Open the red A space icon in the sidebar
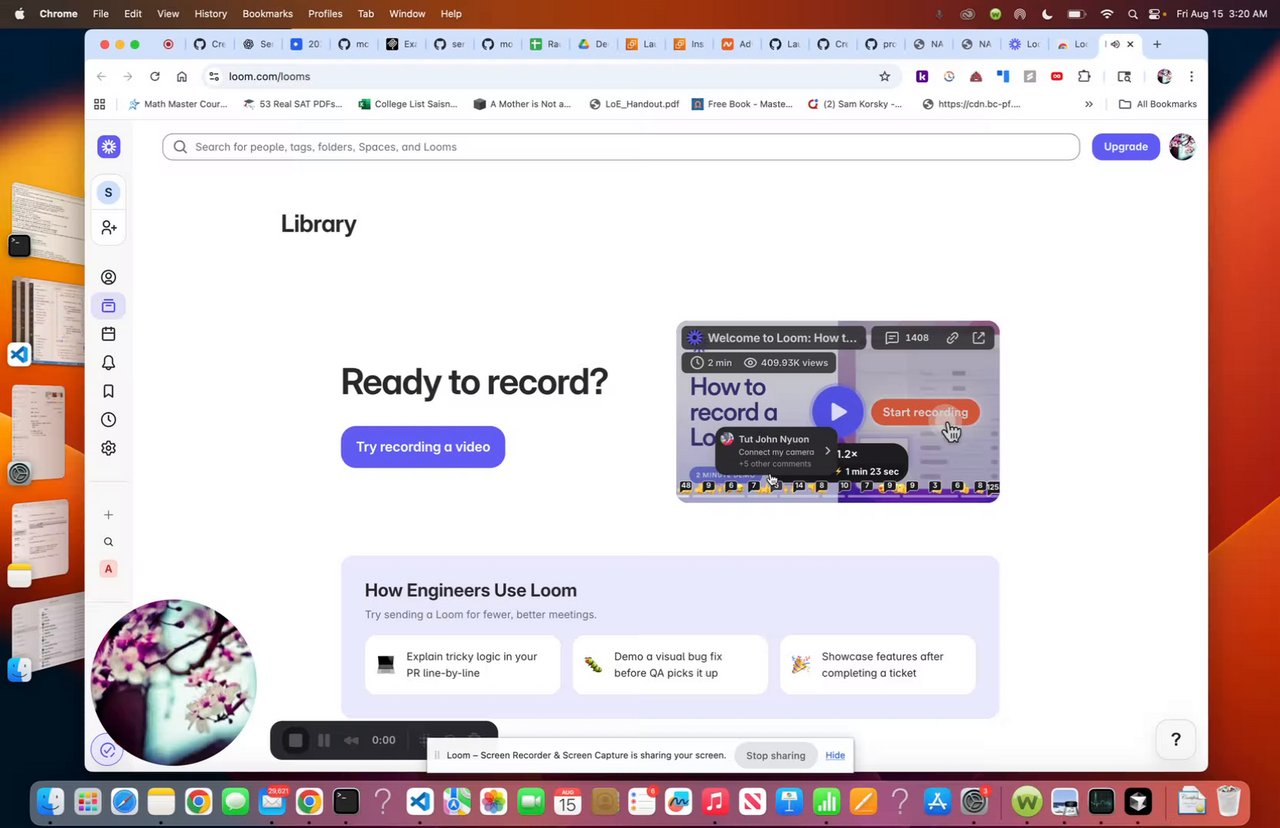Image resolution: width=1280 pixels, height=828 pixels. (109, 569)
